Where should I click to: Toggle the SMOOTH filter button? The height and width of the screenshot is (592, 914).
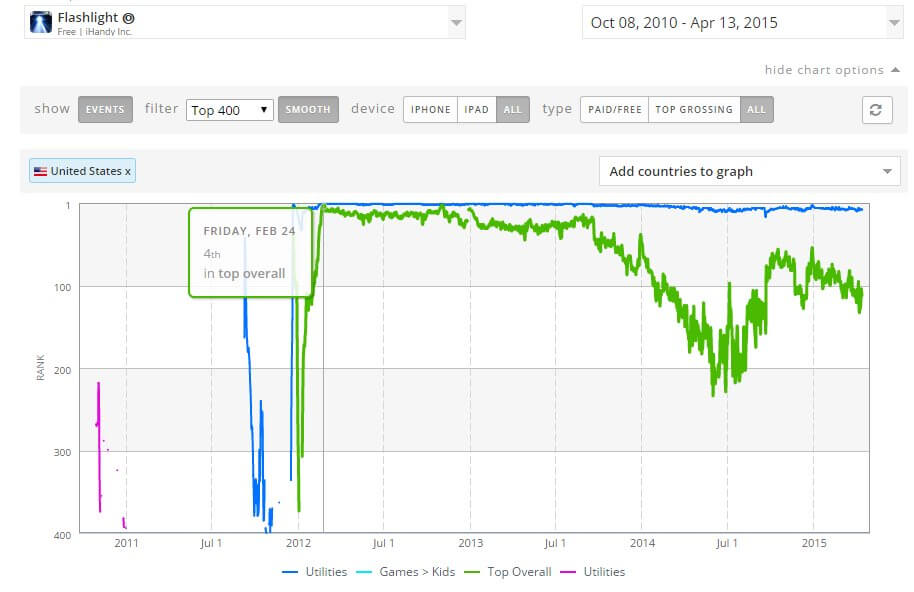[308, 110]
